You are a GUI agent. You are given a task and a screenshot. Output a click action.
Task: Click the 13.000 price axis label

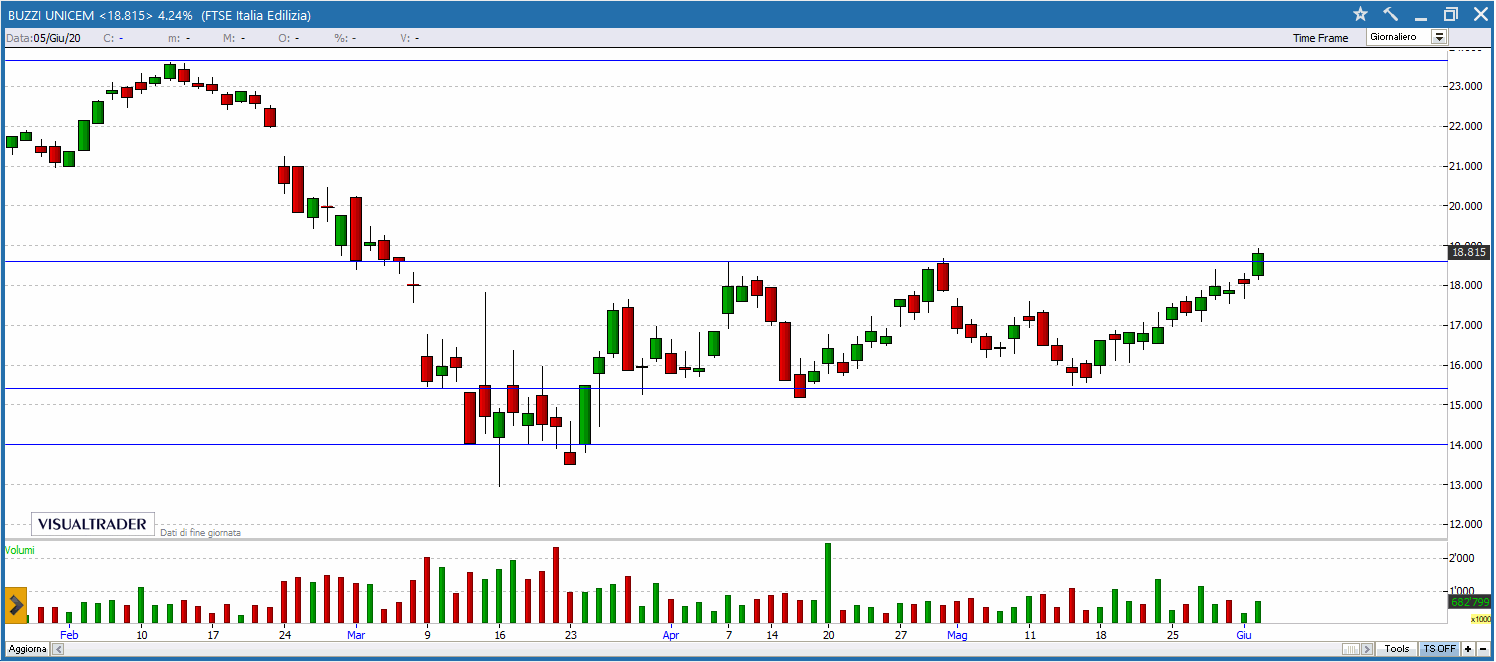coord(1468,485)
